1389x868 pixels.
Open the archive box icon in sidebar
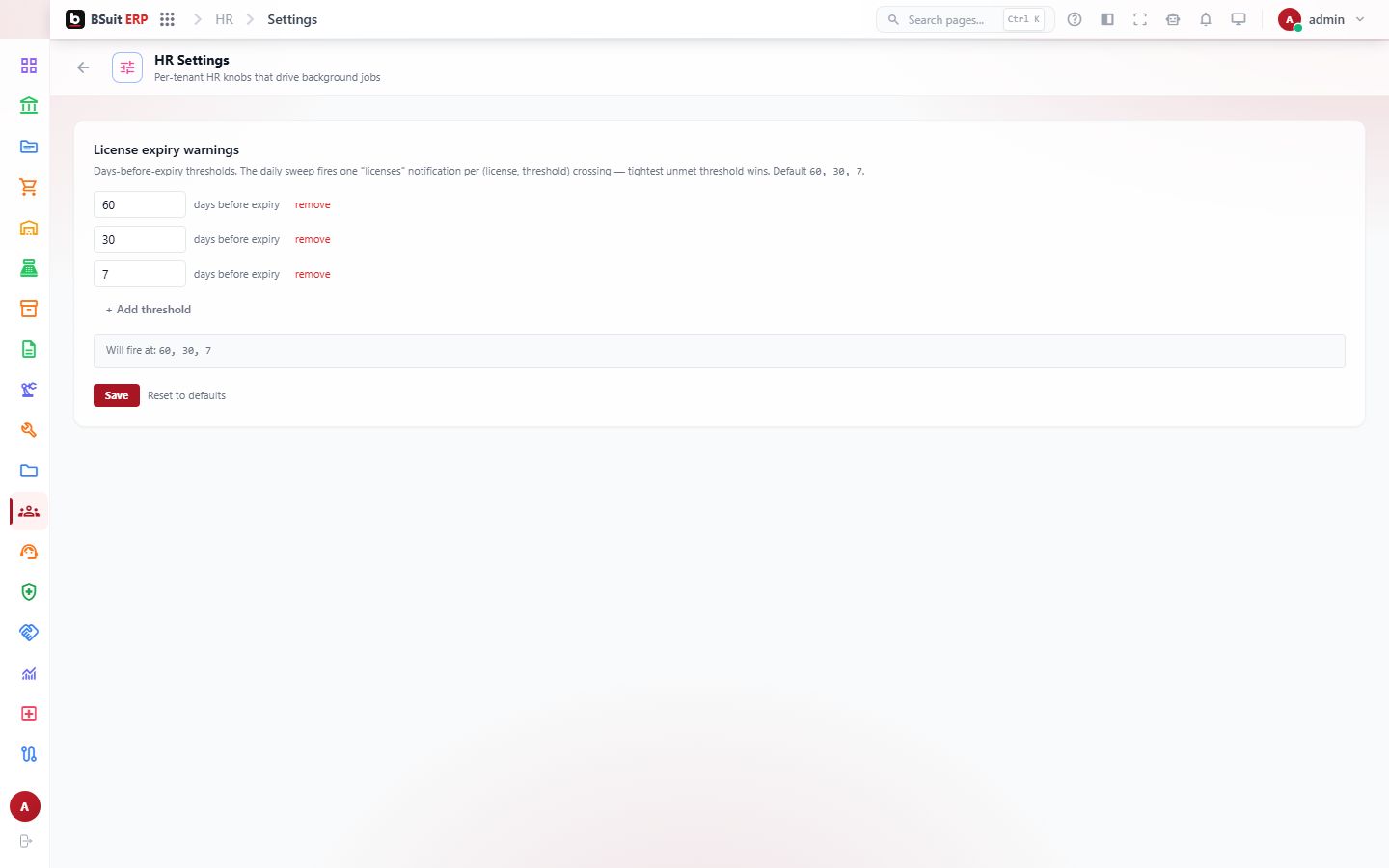pyautogui.click(x=29, y=309)
